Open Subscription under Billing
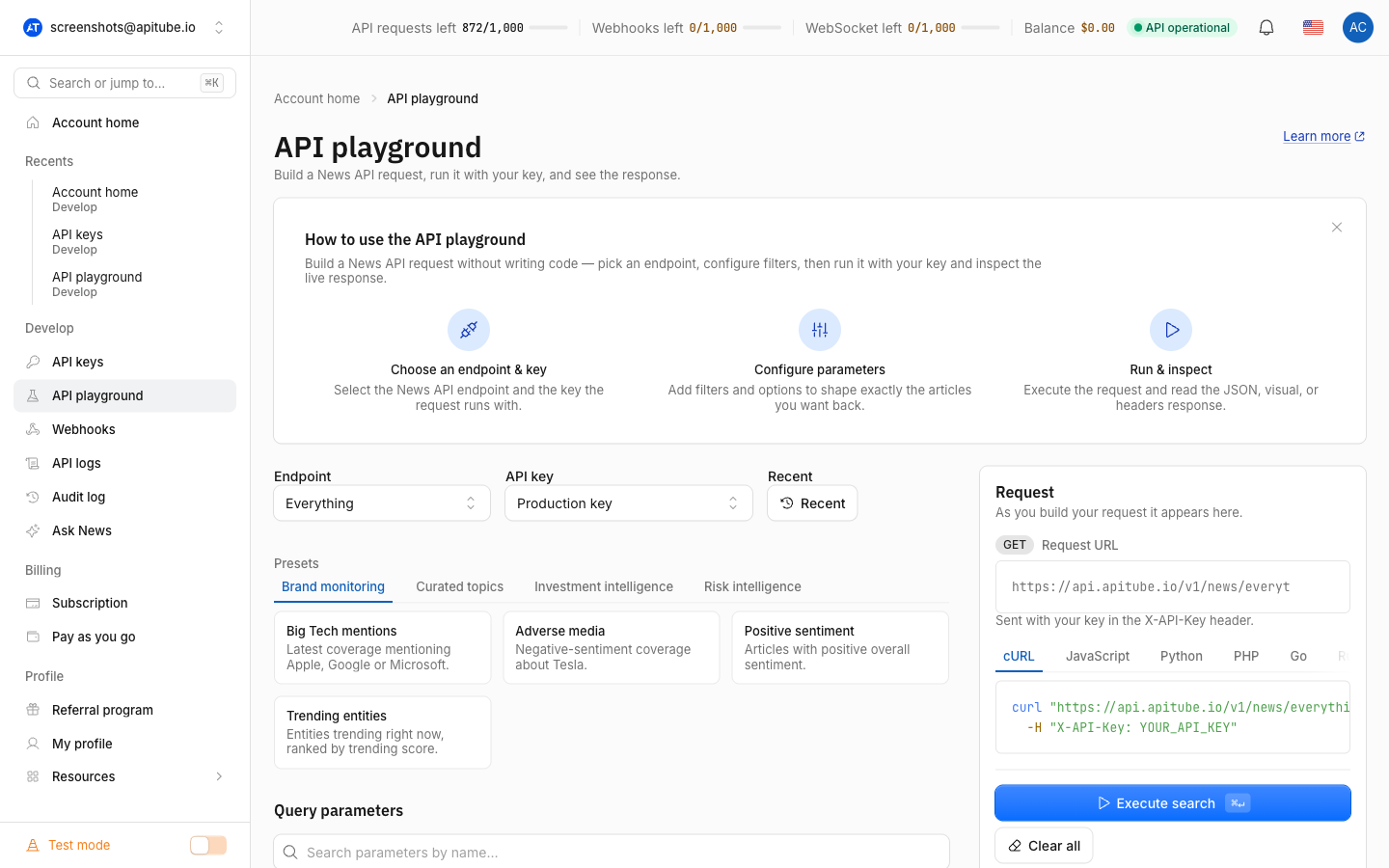This screenshot has width=1389, height=868. [x=124, y=603]
